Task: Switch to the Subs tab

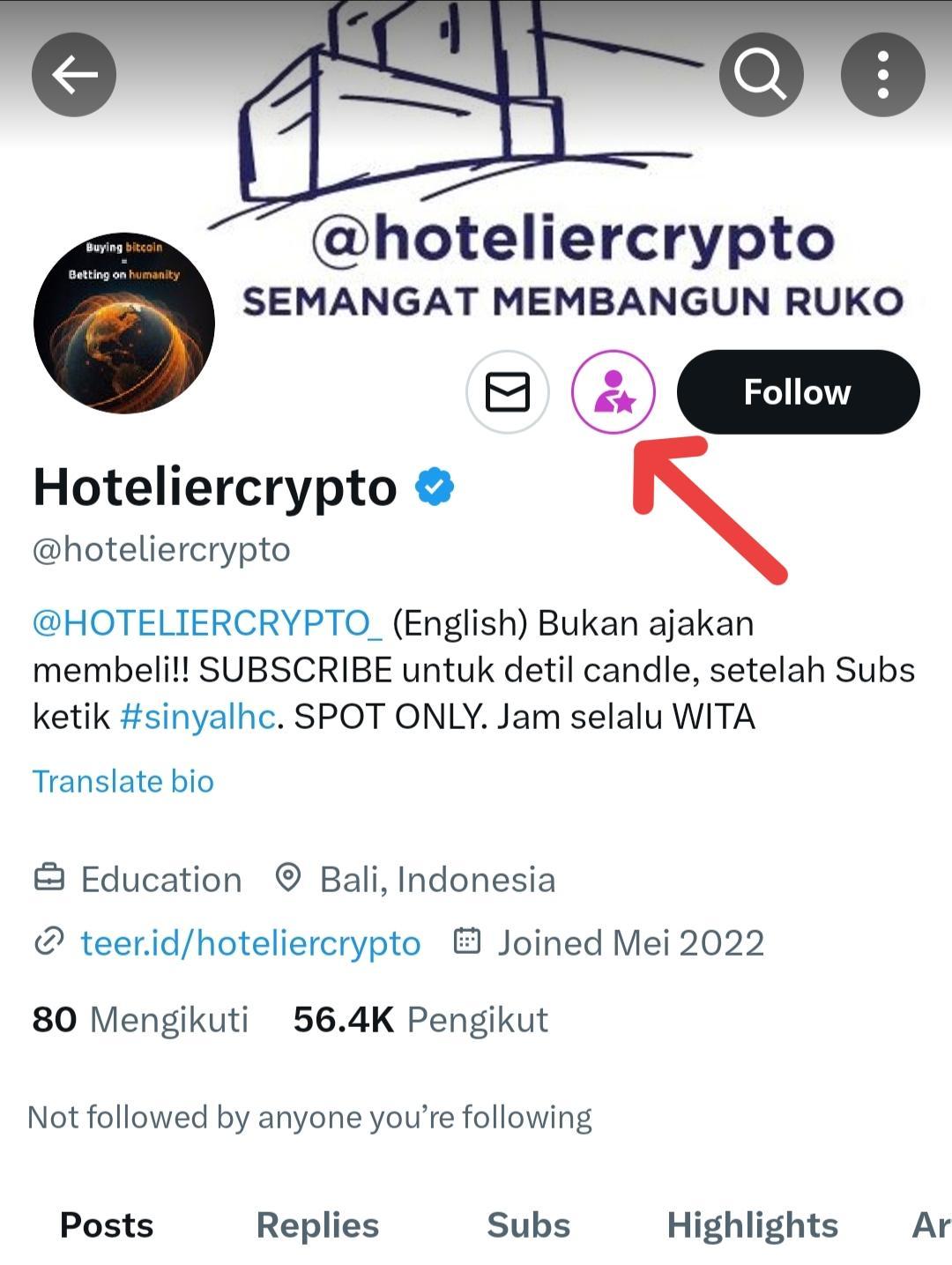Action: click(529, 1225)
